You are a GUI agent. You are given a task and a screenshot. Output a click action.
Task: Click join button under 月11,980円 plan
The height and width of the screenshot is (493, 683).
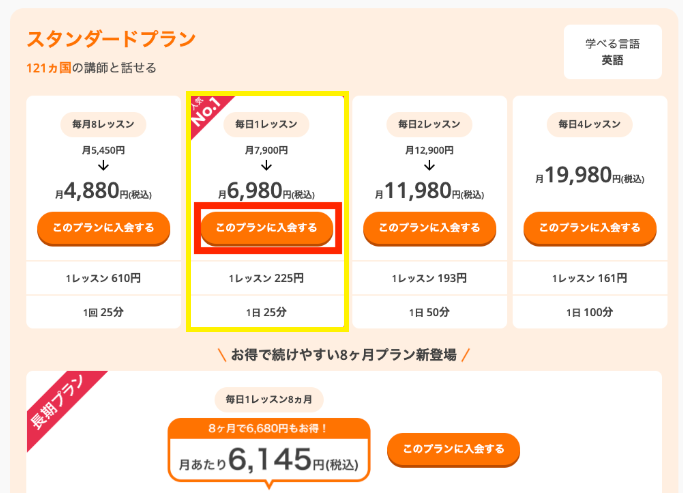click(x=430, y=228)
